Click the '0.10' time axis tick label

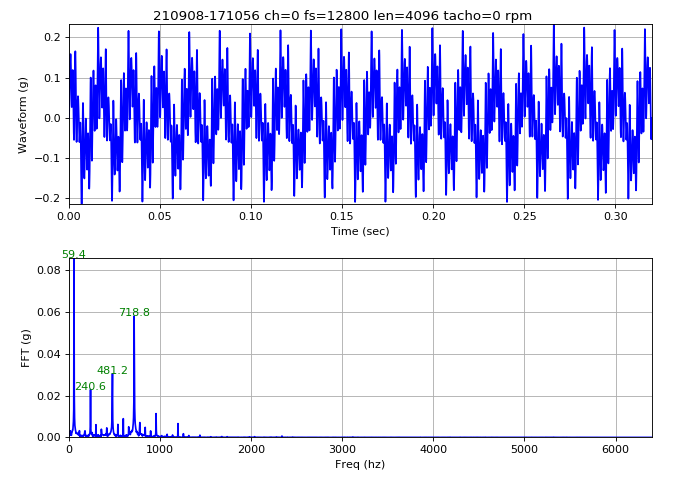(251, 216)
